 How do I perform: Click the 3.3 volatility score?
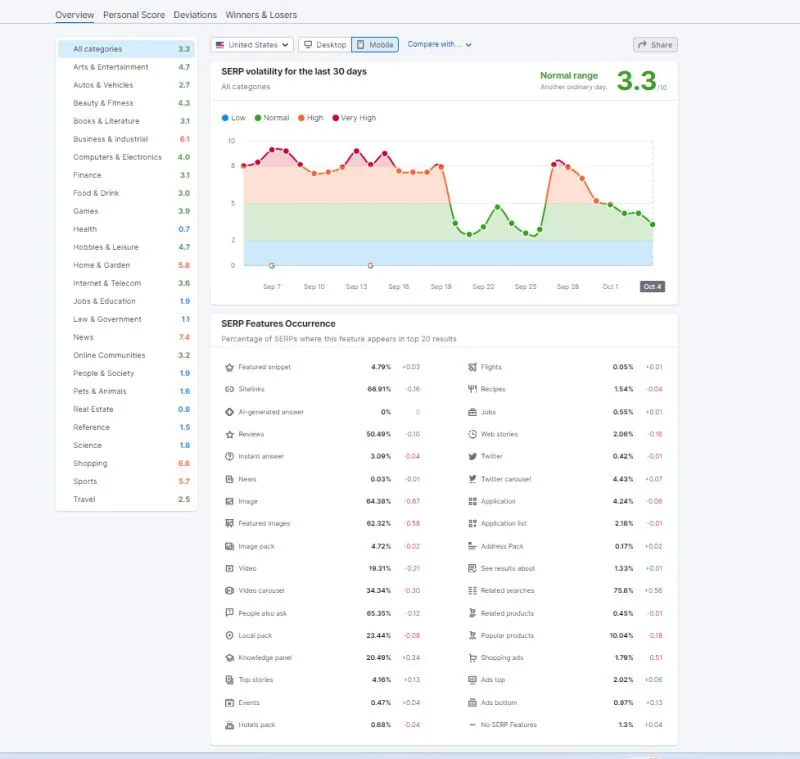tap(636, 81)
